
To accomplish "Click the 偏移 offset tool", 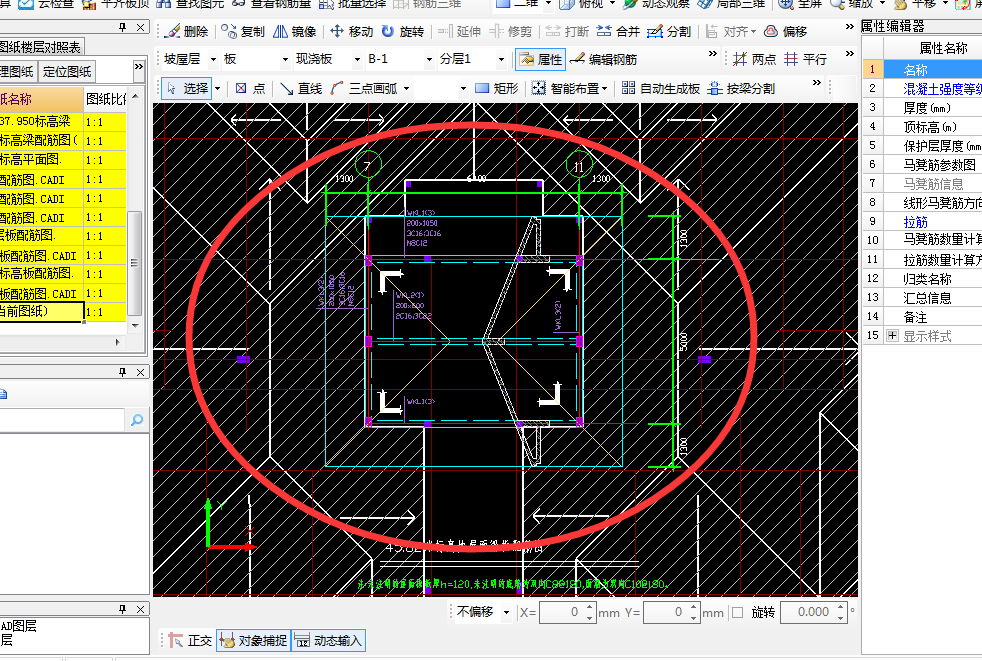I will (786, 31).
